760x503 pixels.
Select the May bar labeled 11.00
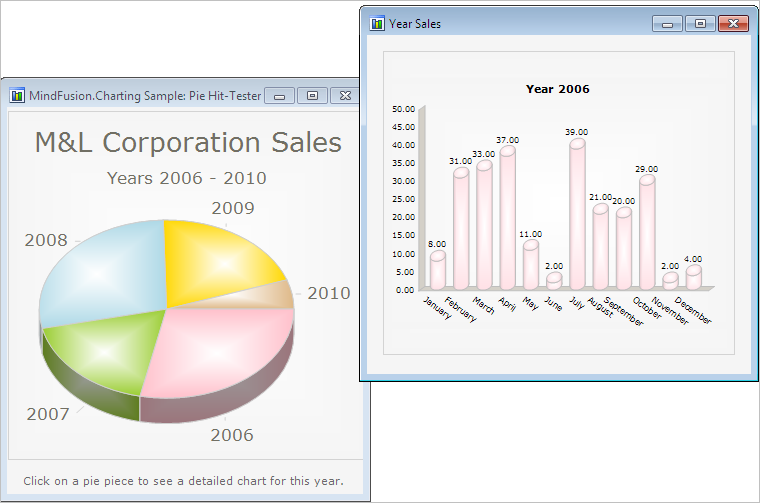531,265
